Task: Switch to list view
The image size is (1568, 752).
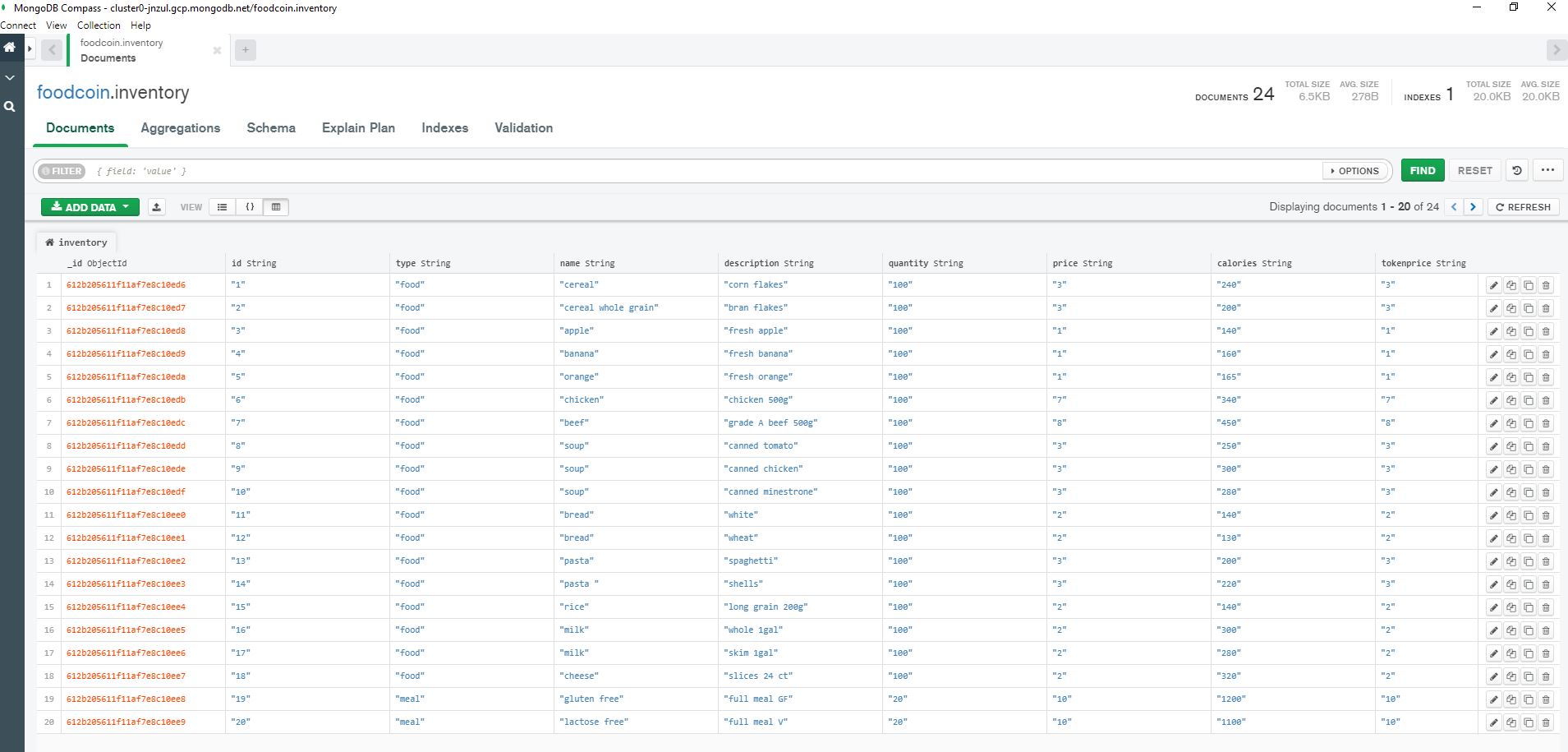Action: coord(222,207)
